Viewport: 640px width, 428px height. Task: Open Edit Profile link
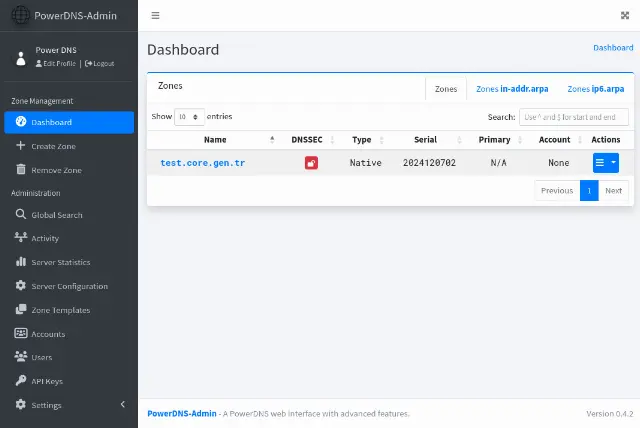[56, 64]
